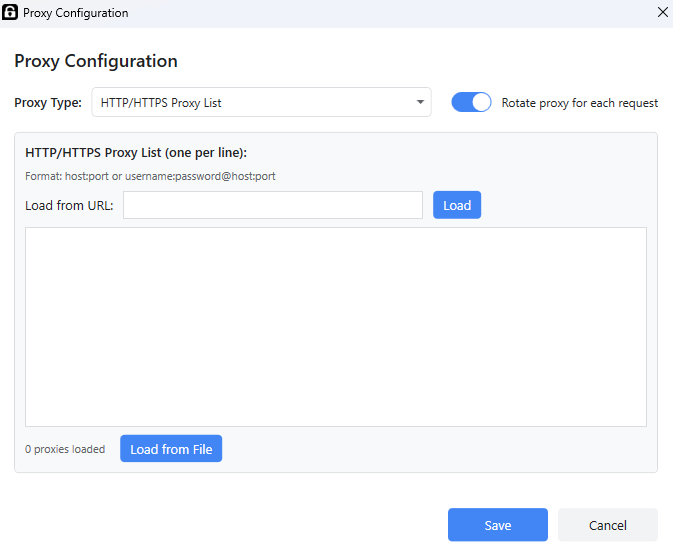
Task: Click inside the proxy list text area
Action: click(x=335, y=327)
